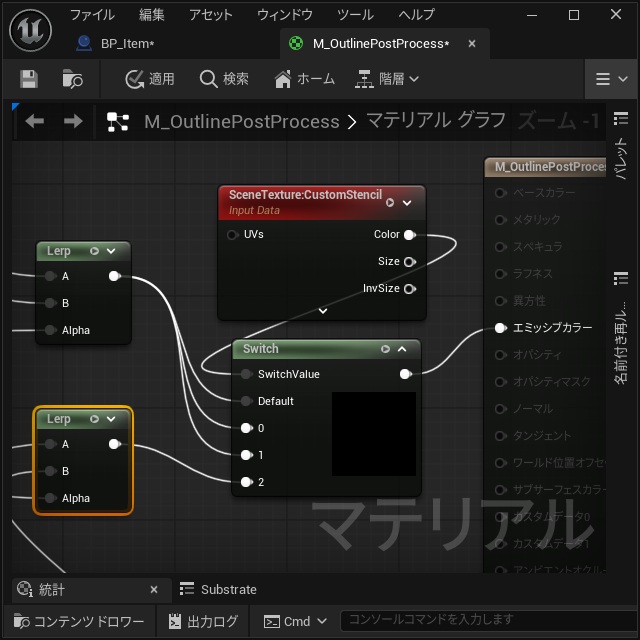
Task: Click the ノーマル material pin
Action: coord(500,409)
